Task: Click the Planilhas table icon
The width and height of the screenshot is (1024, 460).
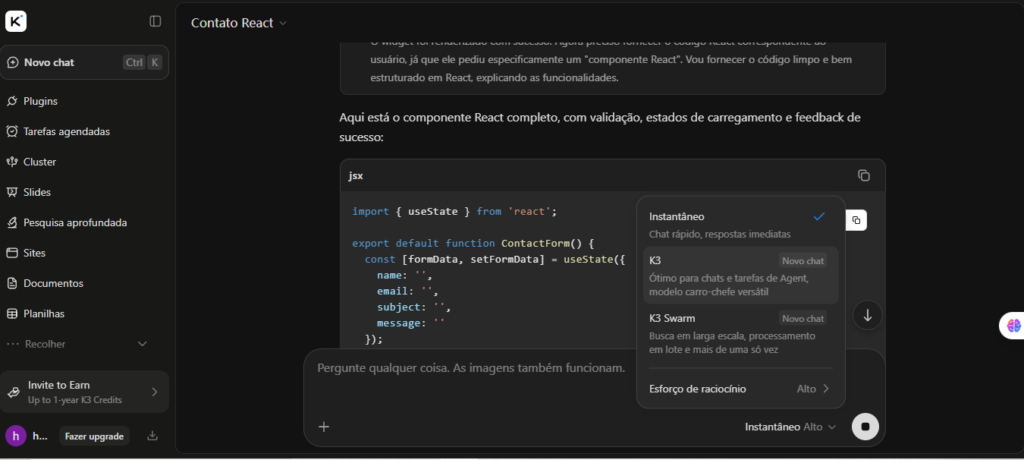Action: (x=12, y=314)
